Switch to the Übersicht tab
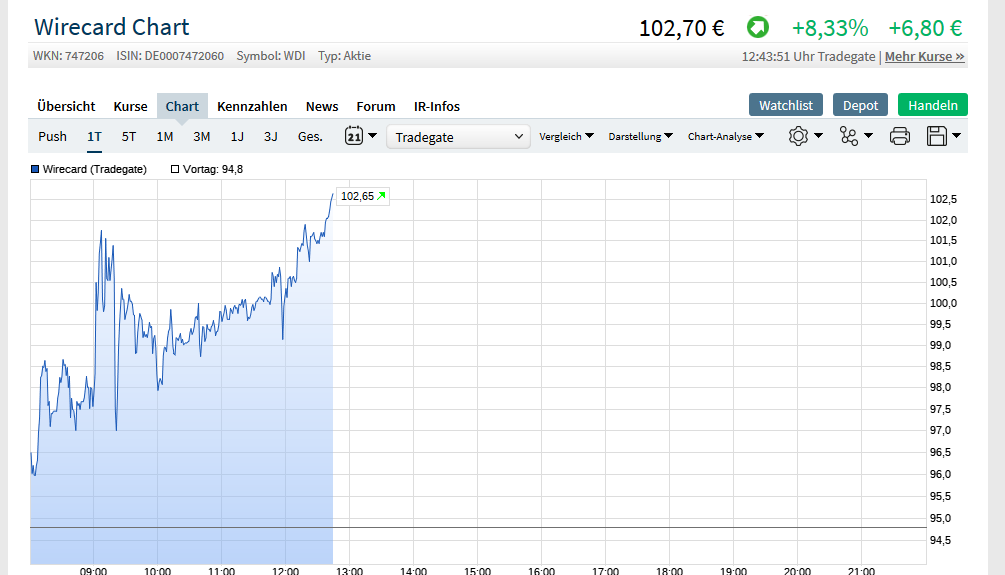The height and width of the screenshot is (575, 1005). click(66, 106)
